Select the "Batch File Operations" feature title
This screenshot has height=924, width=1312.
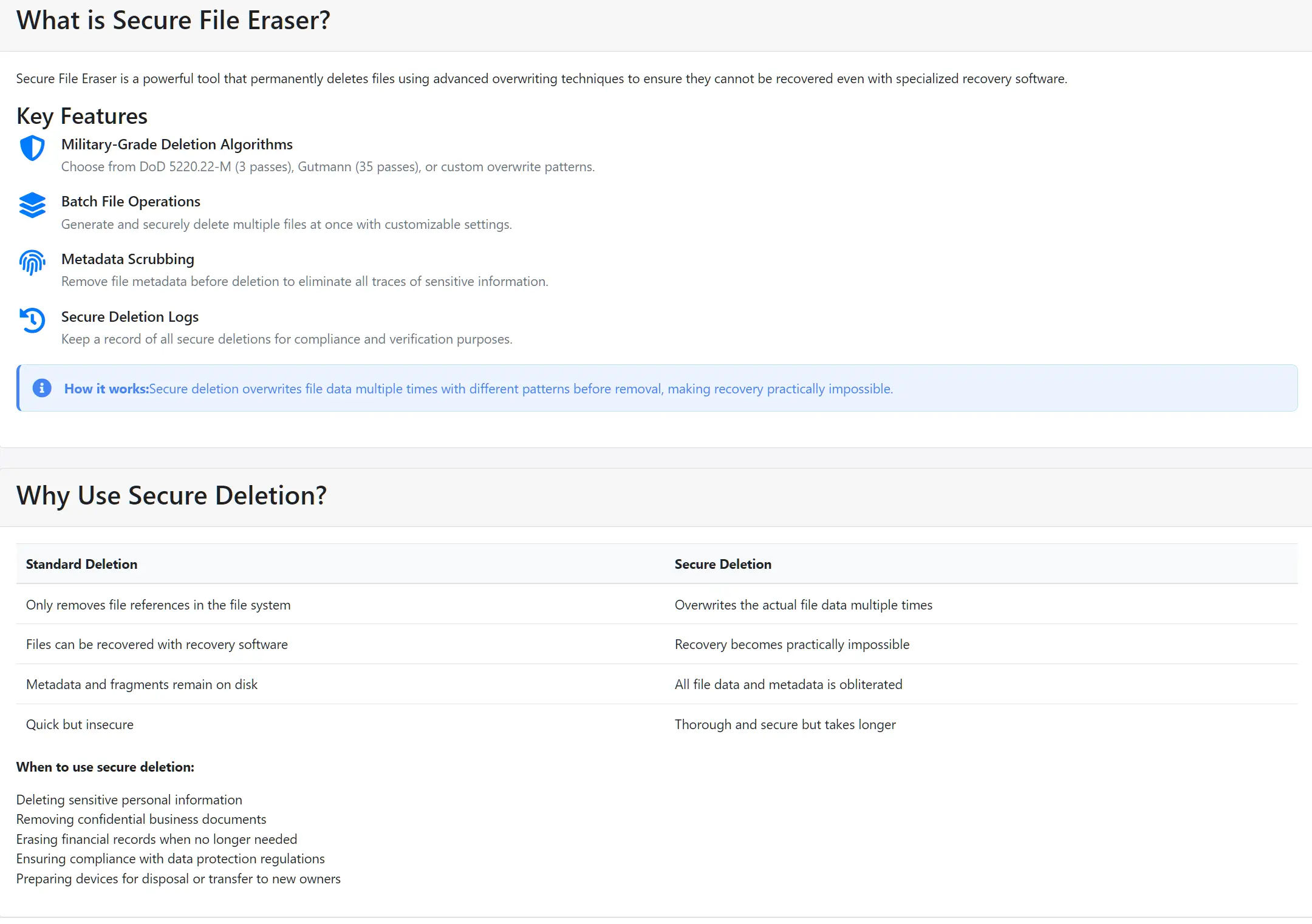click(x=131, y=202)
